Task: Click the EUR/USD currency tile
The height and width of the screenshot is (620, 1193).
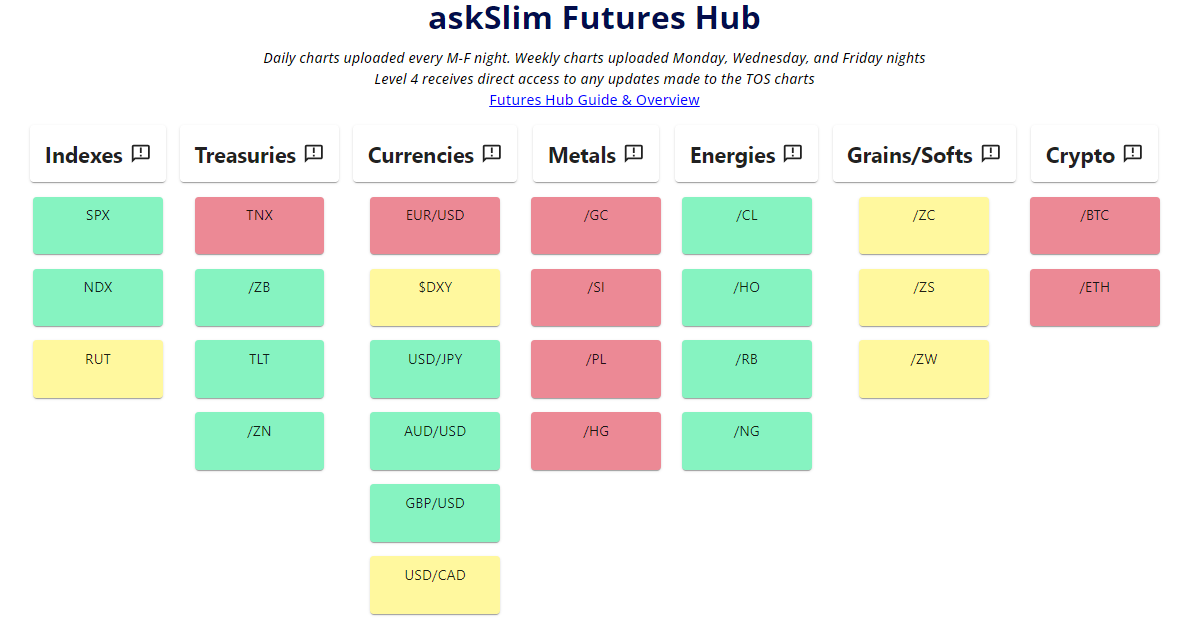Action: 434,225
